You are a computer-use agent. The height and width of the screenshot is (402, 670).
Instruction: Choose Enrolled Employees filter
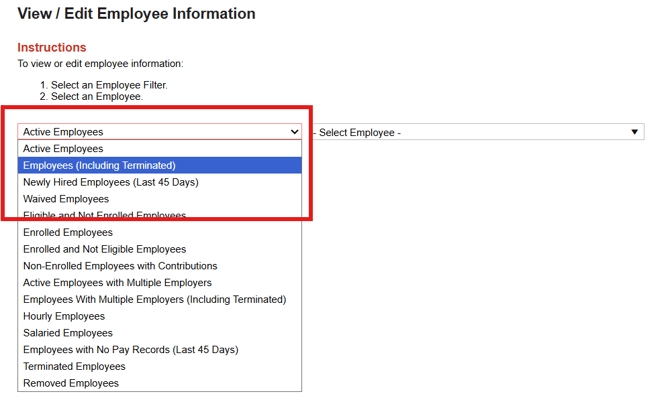point(68,232)
